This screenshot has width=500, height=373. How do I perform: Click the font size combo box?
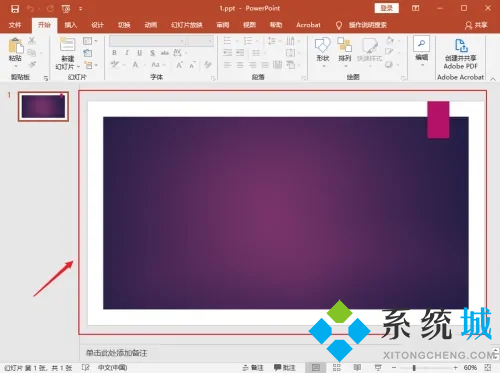[x=200, y=41]
